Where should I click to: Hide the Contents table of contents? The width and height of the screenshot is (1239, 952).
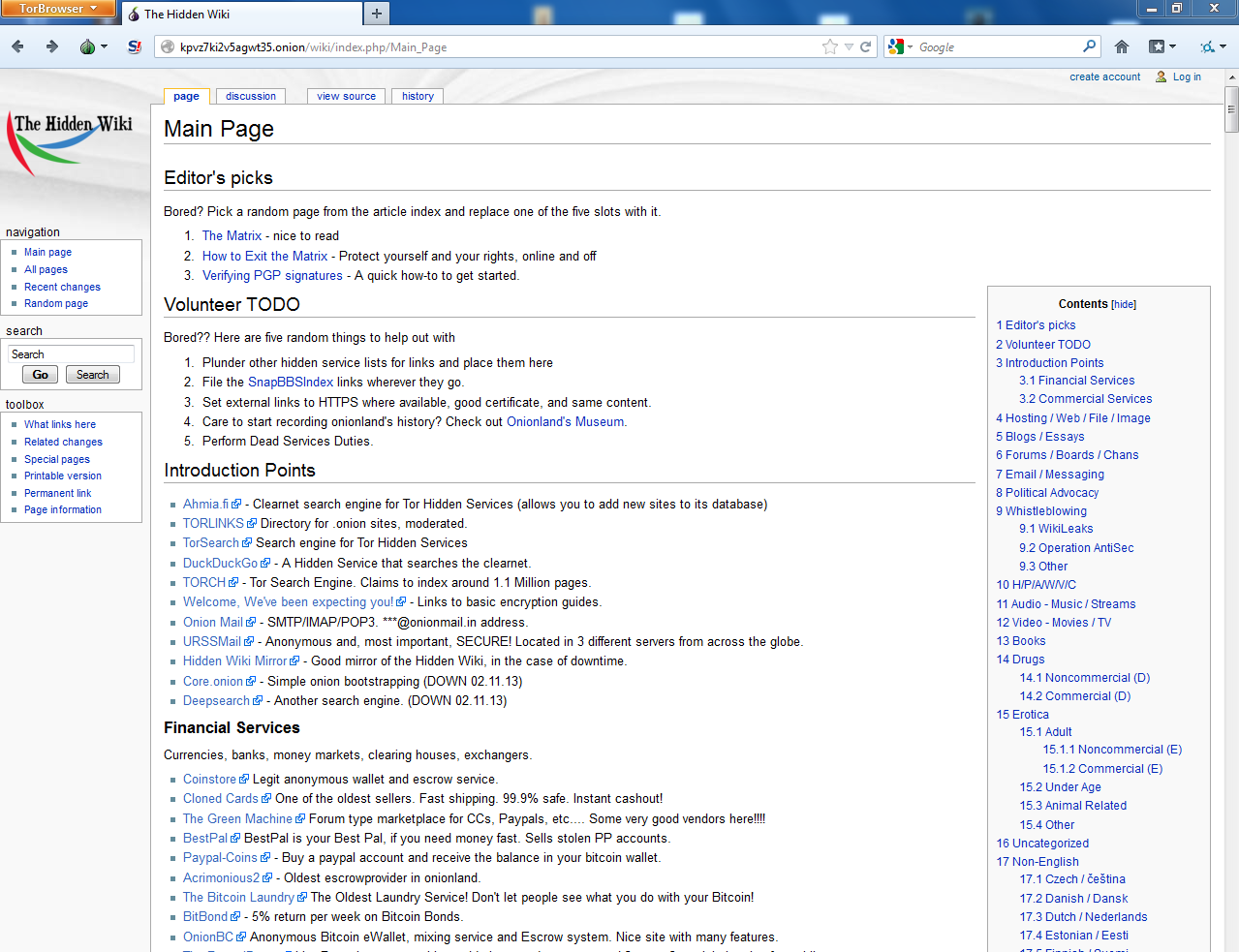(x=1124, y=304)
